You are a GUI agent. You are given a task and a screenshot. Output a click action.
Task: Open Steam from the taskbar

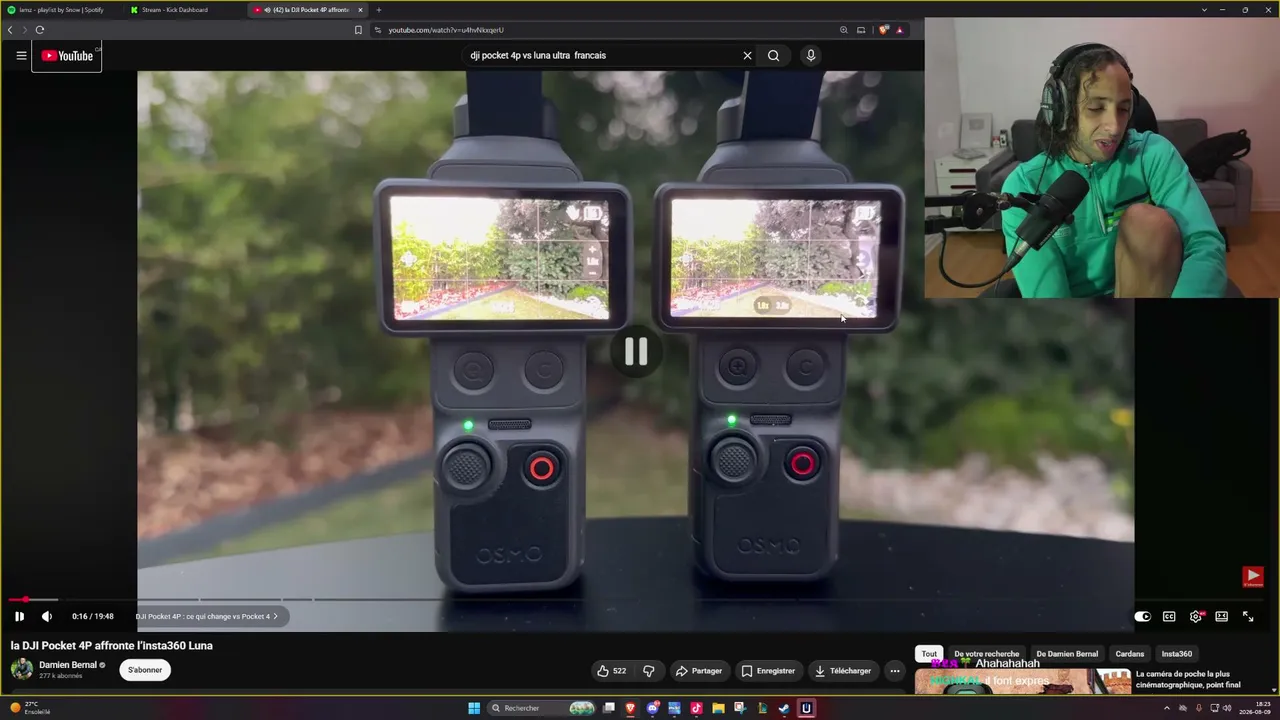(x=784, y=709)
